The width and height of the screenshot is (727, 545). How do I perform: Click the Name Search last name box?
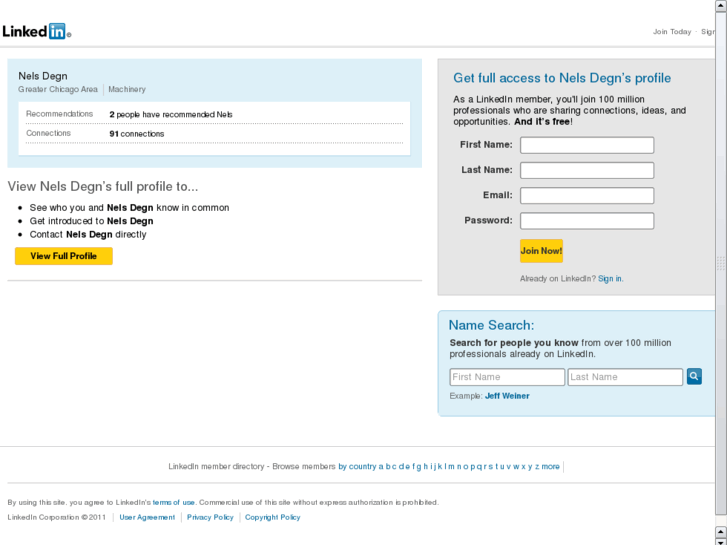click(625, 377)
